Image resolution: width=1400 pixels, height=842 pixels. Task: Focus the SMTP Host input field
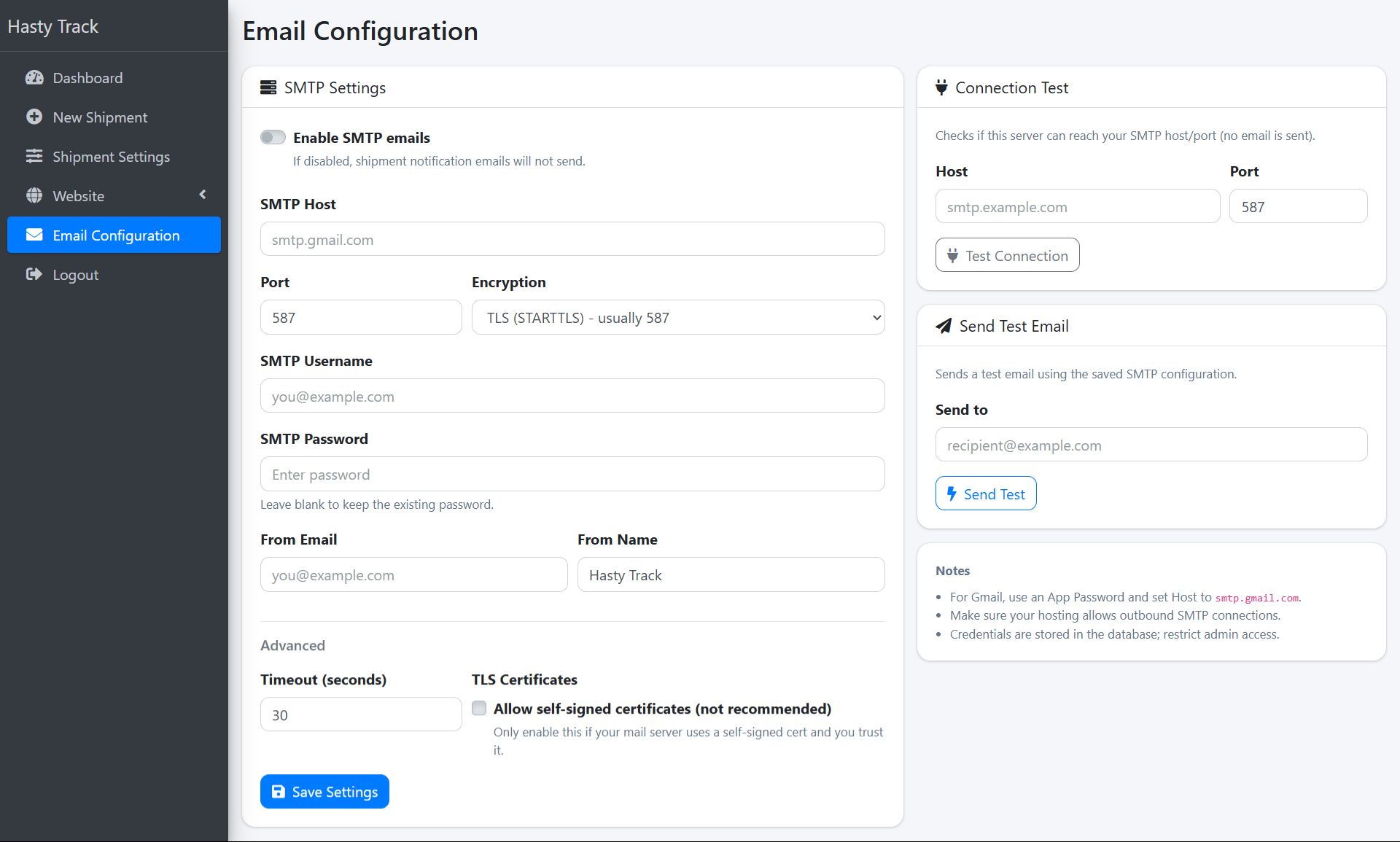pyautogui.click(x=572, y=240)
